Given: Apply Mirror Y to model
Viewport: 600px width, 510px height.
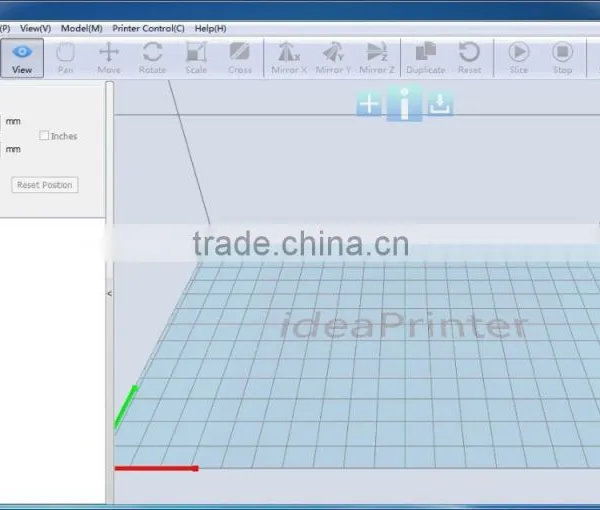Looking at the screenshot, I should coord(333,58).
